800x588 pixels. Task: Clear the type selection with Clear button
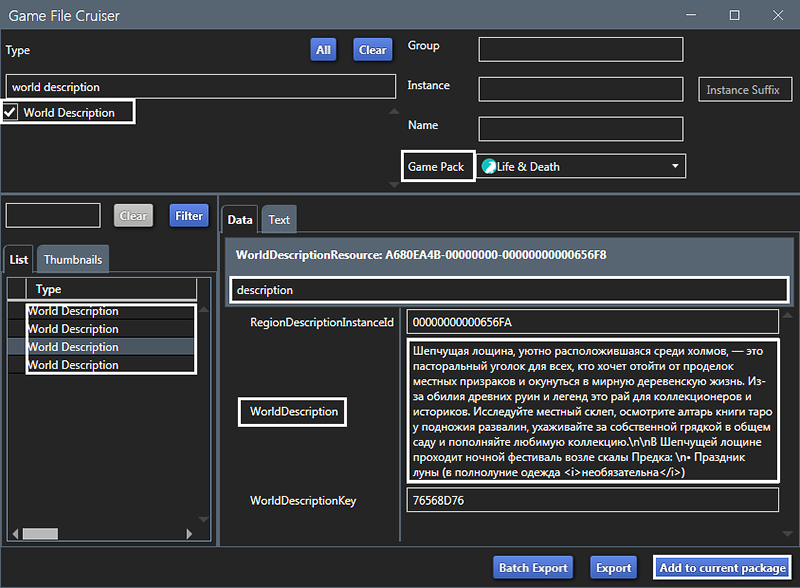(372, 50)
